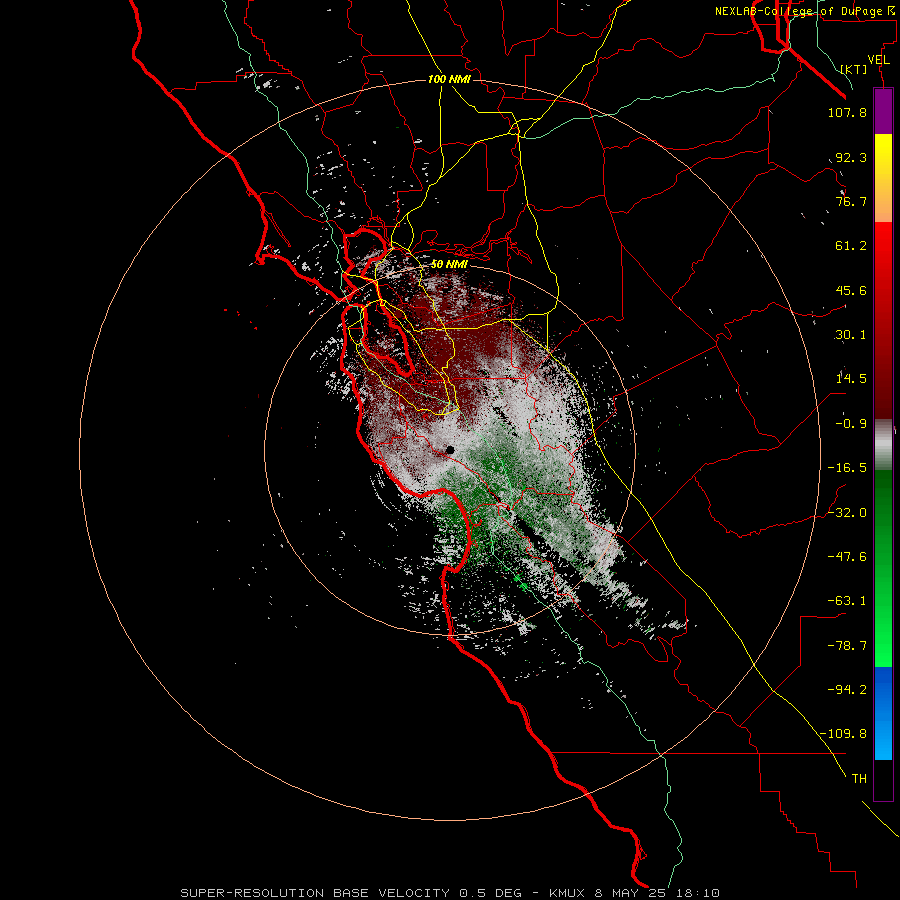Image resolution: width=900 pixels, height=900 pixels.
Task: Click the black radar site dot
Action: click(x=450, y=451)
